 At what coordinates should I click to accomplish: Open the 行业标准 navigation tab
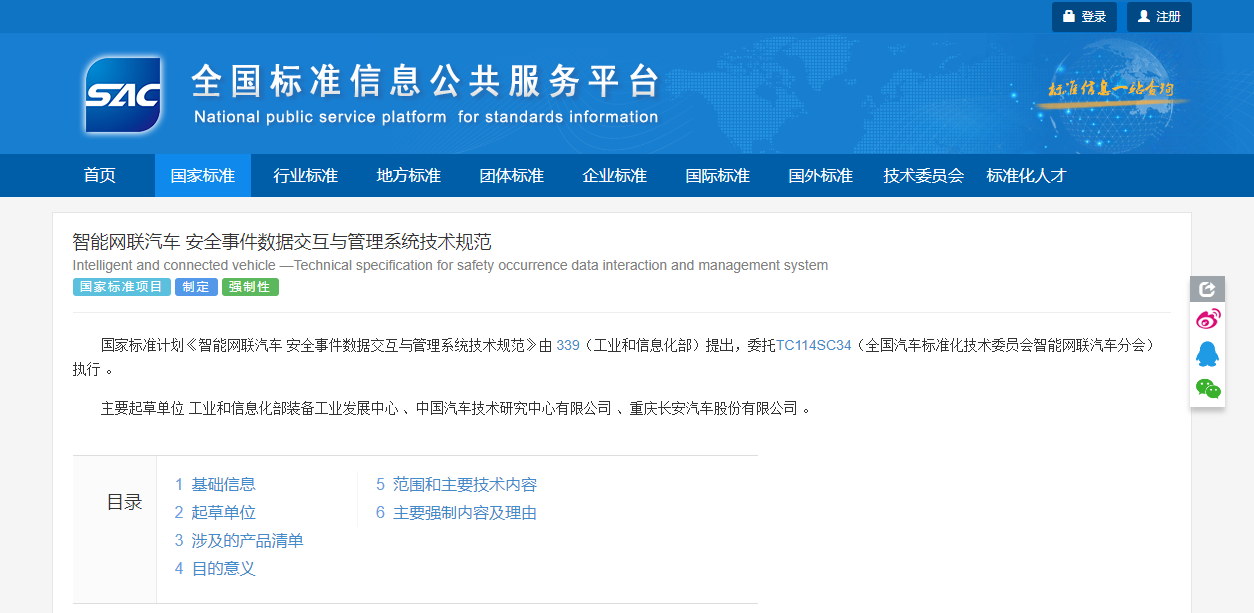[x=306, y=176]
